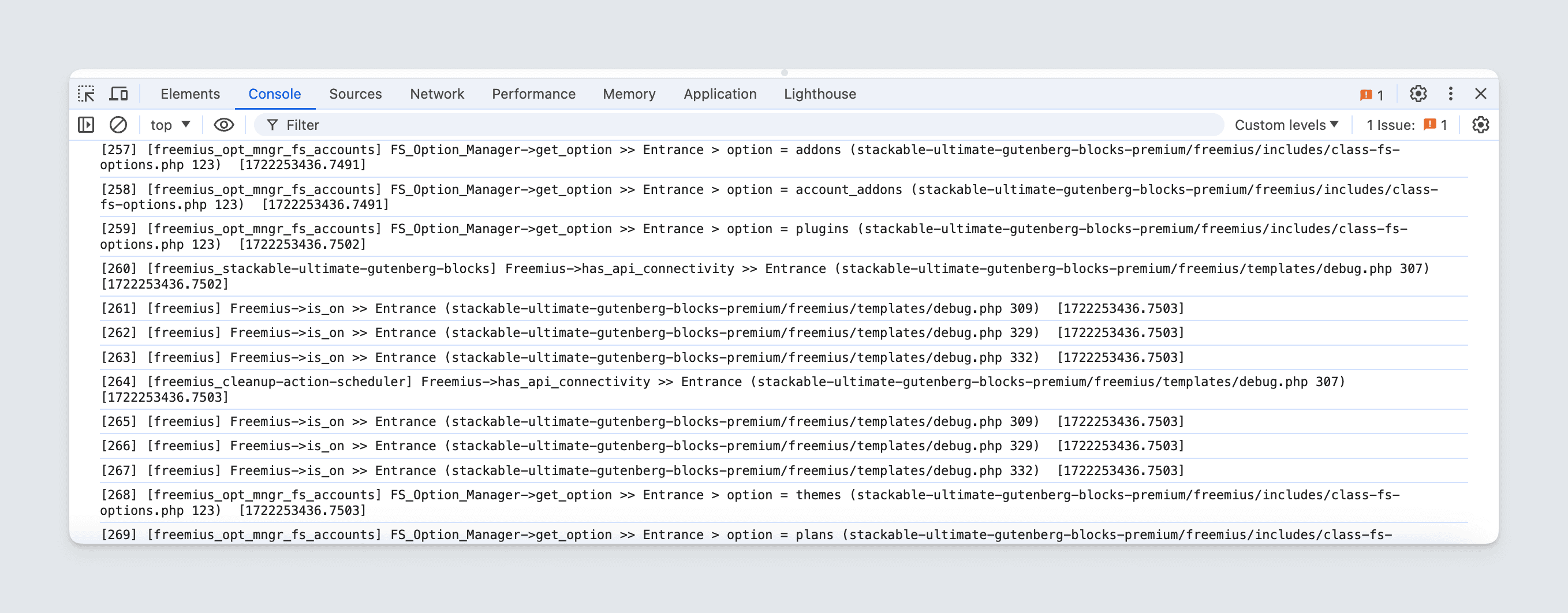Click the Filter input field
The image size is (1568, 613).
coord(739,125)
